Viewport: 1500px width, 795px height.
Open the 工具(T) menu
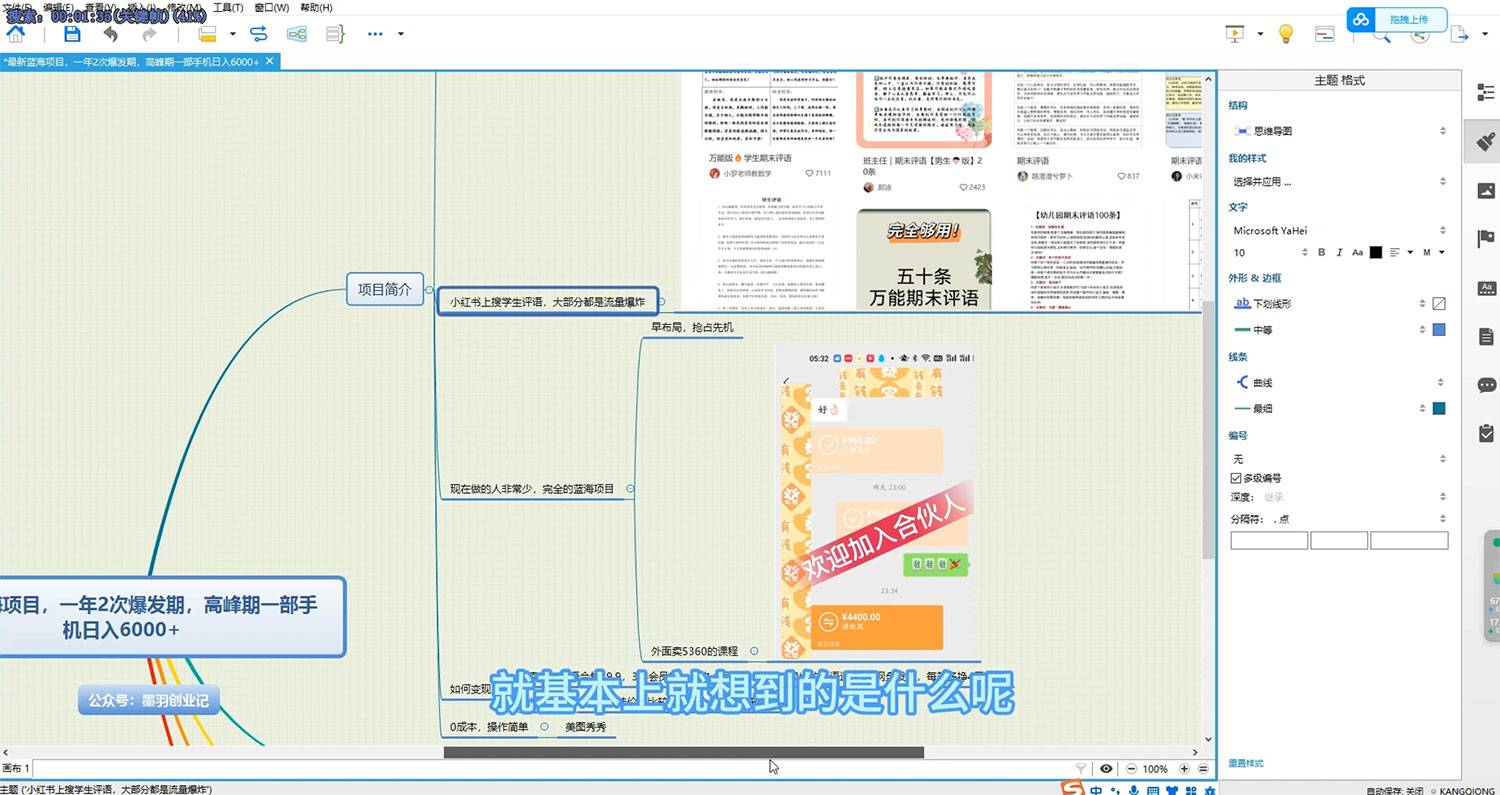(227, 7)
